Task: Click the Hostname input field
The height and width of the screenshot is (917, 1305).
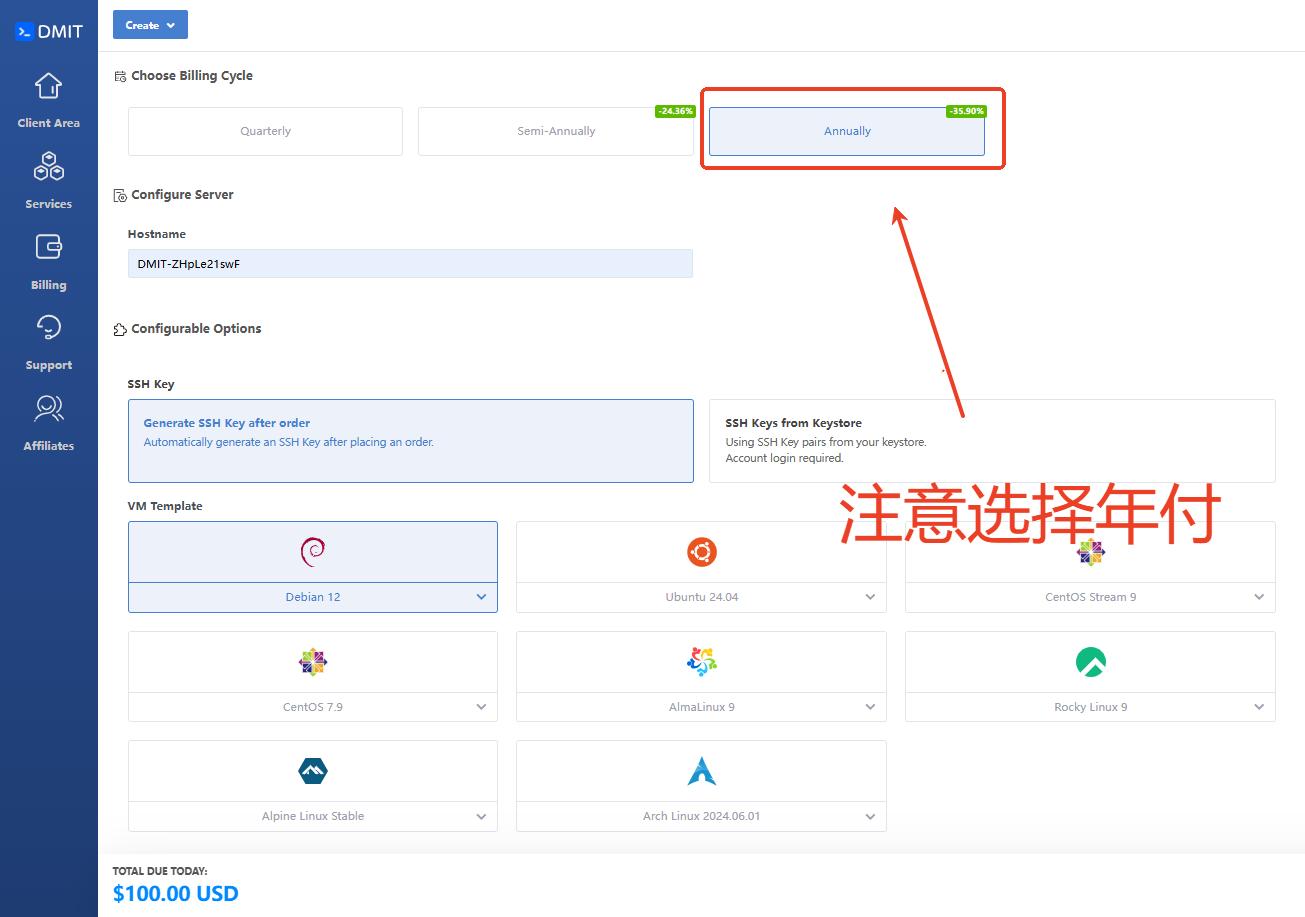Action: click(x=410, y=263)
